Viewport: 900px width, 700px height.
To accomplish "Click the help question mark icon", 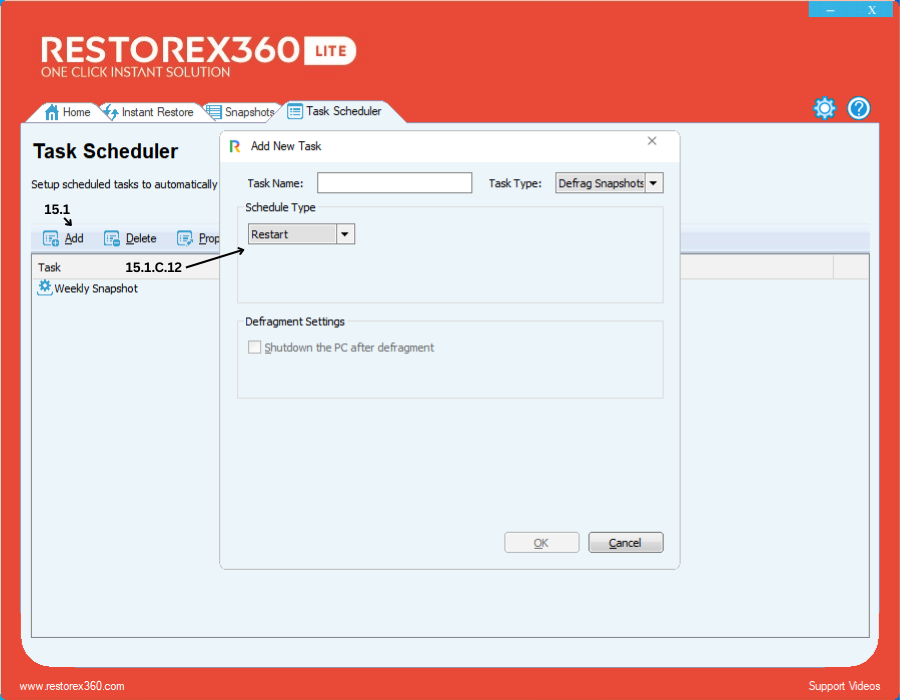I will pyautogui.click(x=859, y=109).
